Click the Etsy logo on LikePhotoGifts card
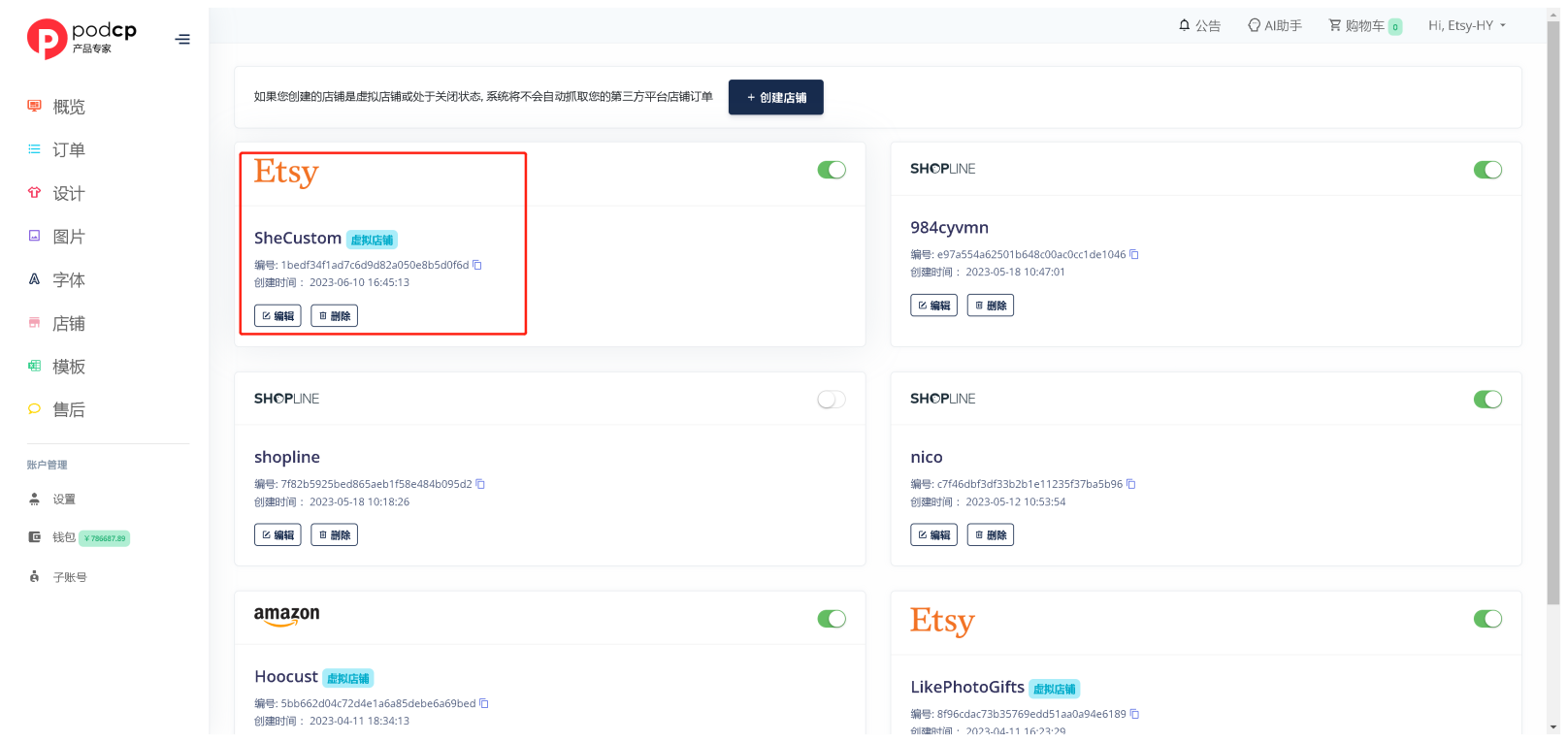 coord(942,622)
